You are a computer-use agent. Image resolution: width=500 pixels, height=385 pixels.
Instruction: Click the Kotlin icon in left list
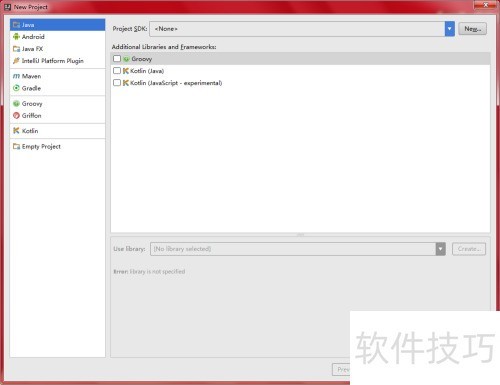16,131
